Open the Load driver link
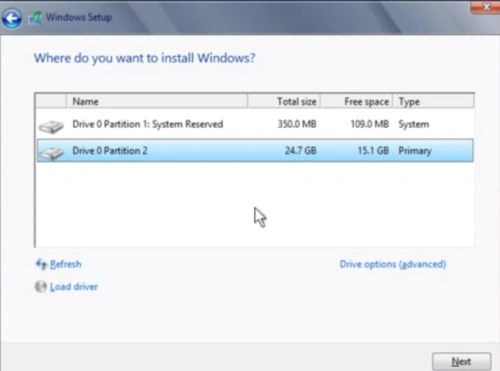 (x=74, y=287)
